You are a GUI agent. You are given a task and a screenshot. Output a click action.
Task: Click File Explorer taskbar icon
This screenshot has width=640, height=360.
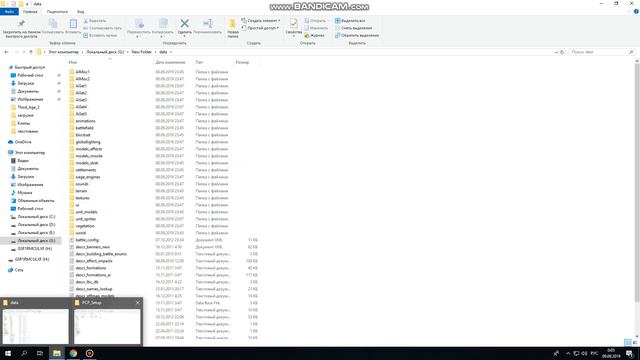57,353
